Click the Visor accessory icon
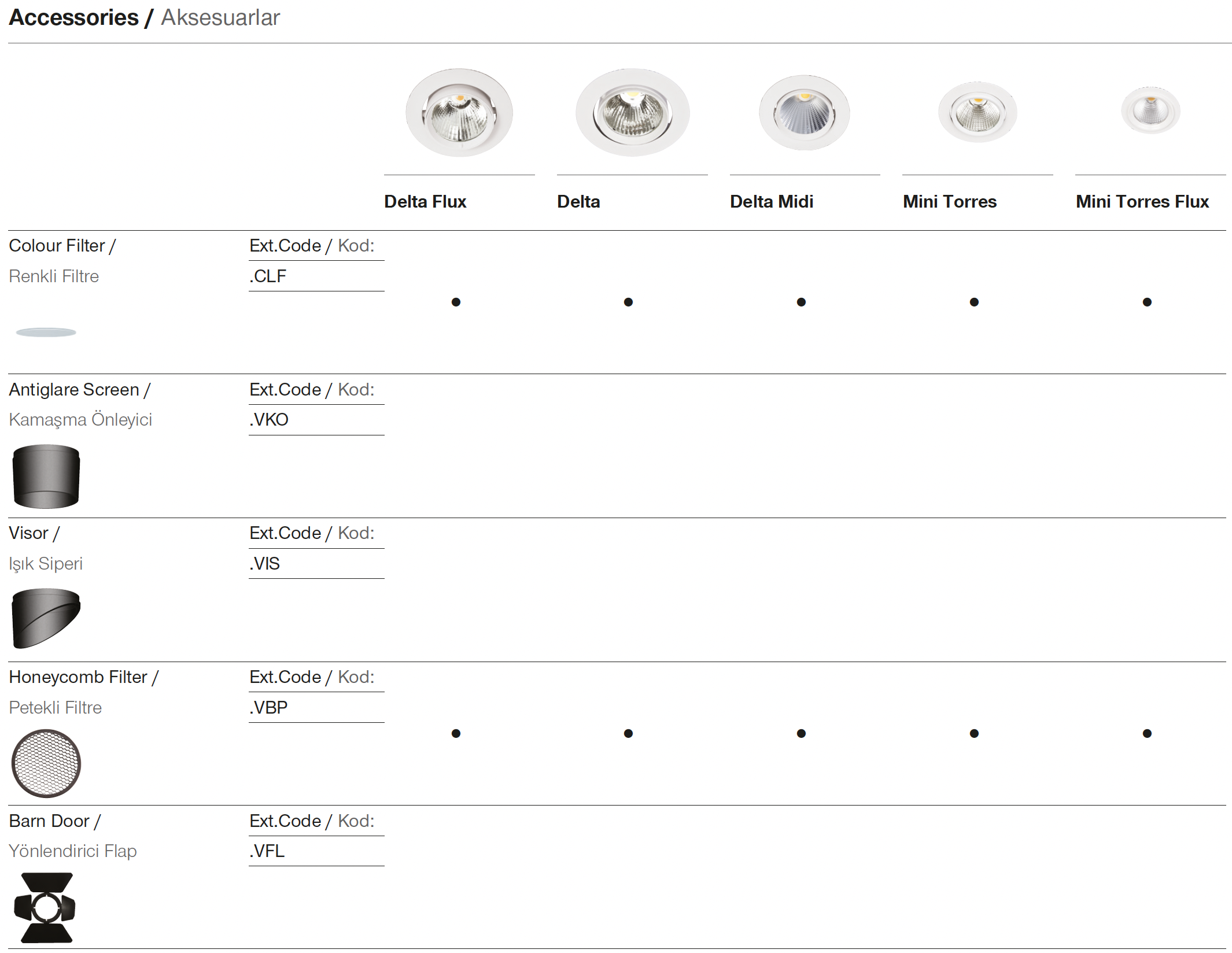This screenshot has height=953, width=1232. coord(46,618)
